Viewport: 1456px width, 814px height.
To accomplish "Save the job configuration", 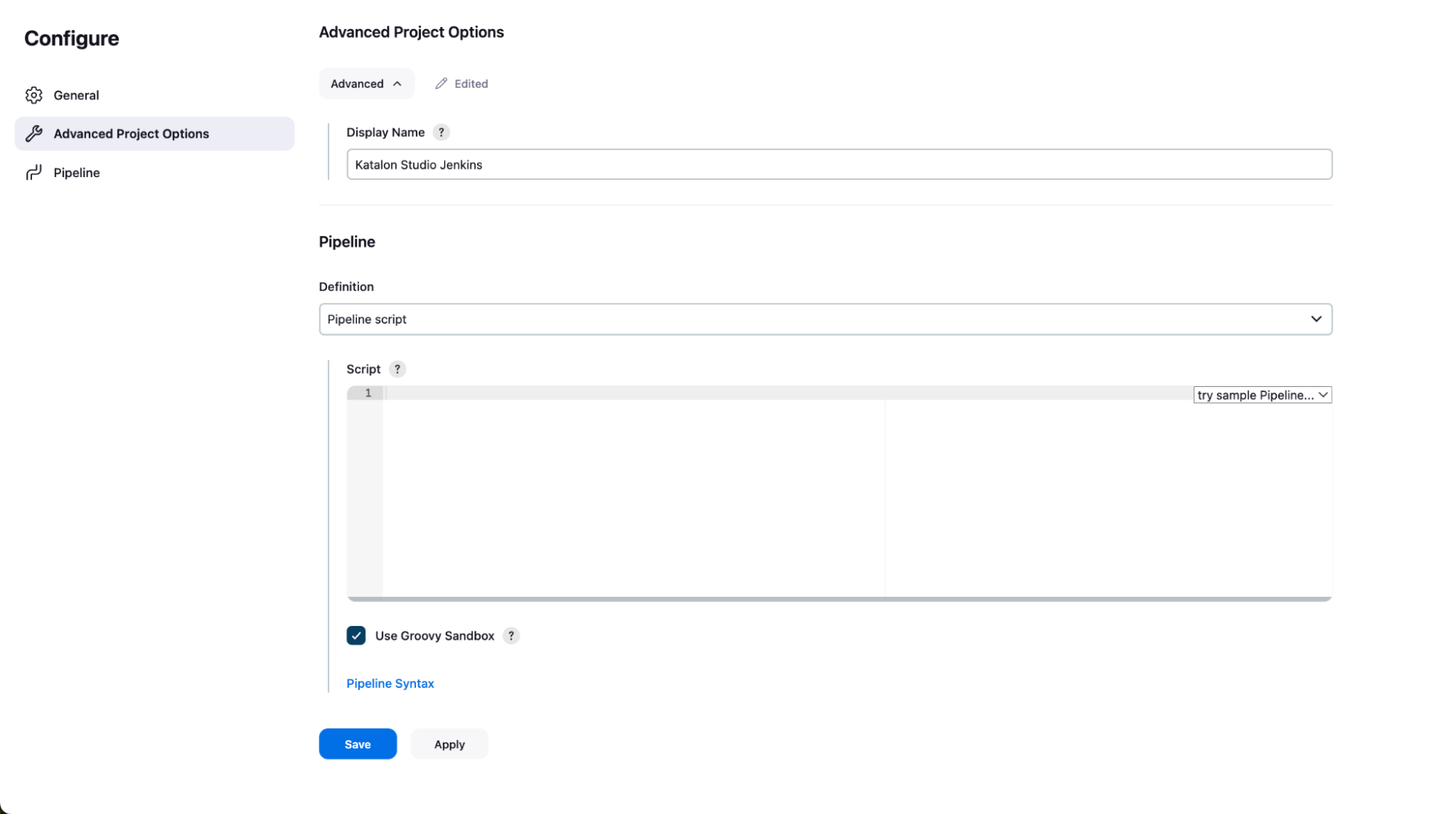I will point(358,744).
